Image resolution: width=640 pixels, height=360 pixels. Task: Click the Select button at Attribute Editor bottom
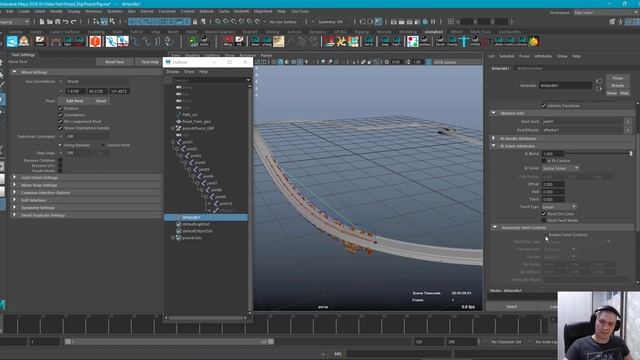click(511, 307)
